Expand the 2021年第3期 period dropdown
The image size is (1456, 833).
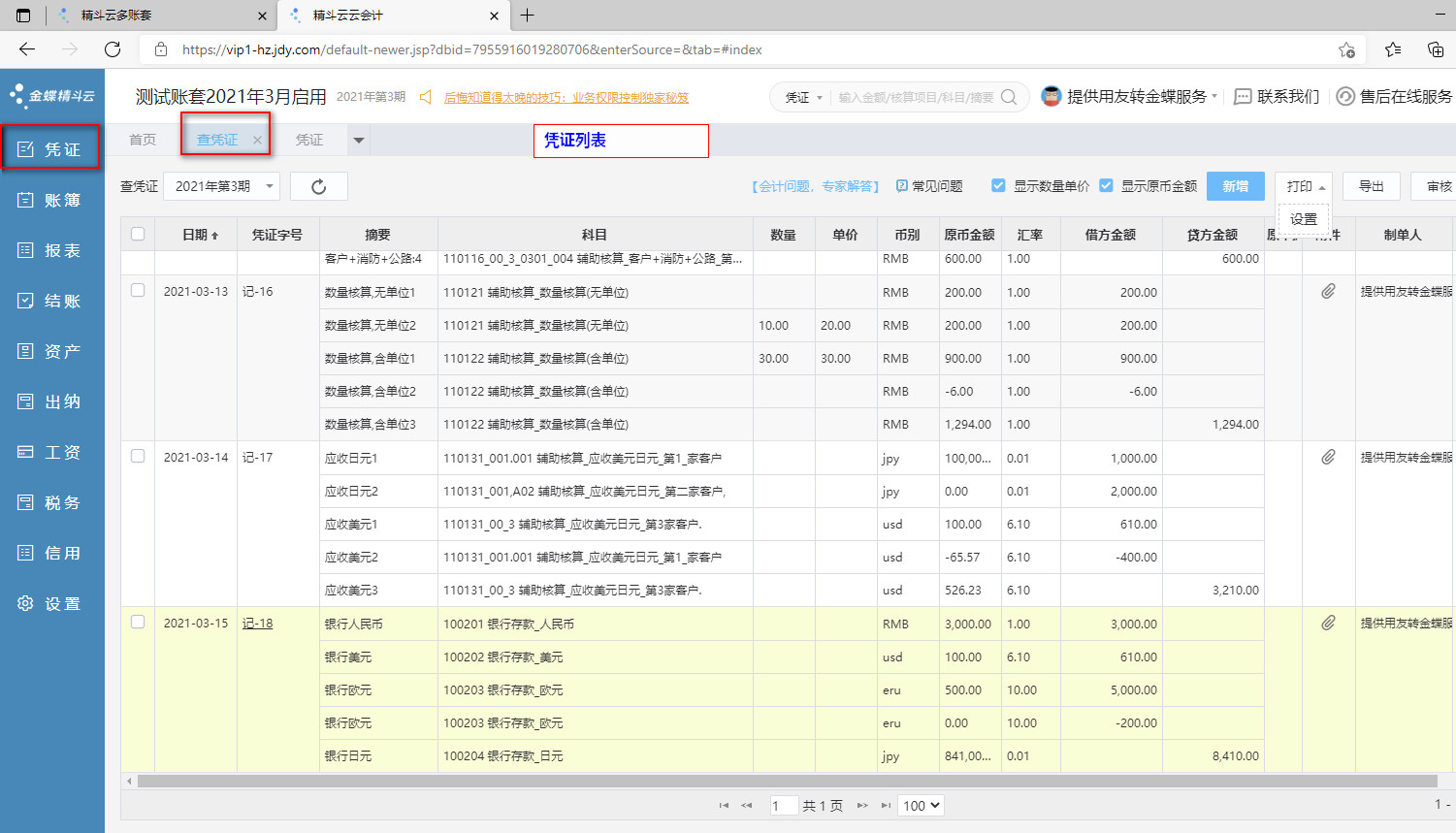(222, 186)
